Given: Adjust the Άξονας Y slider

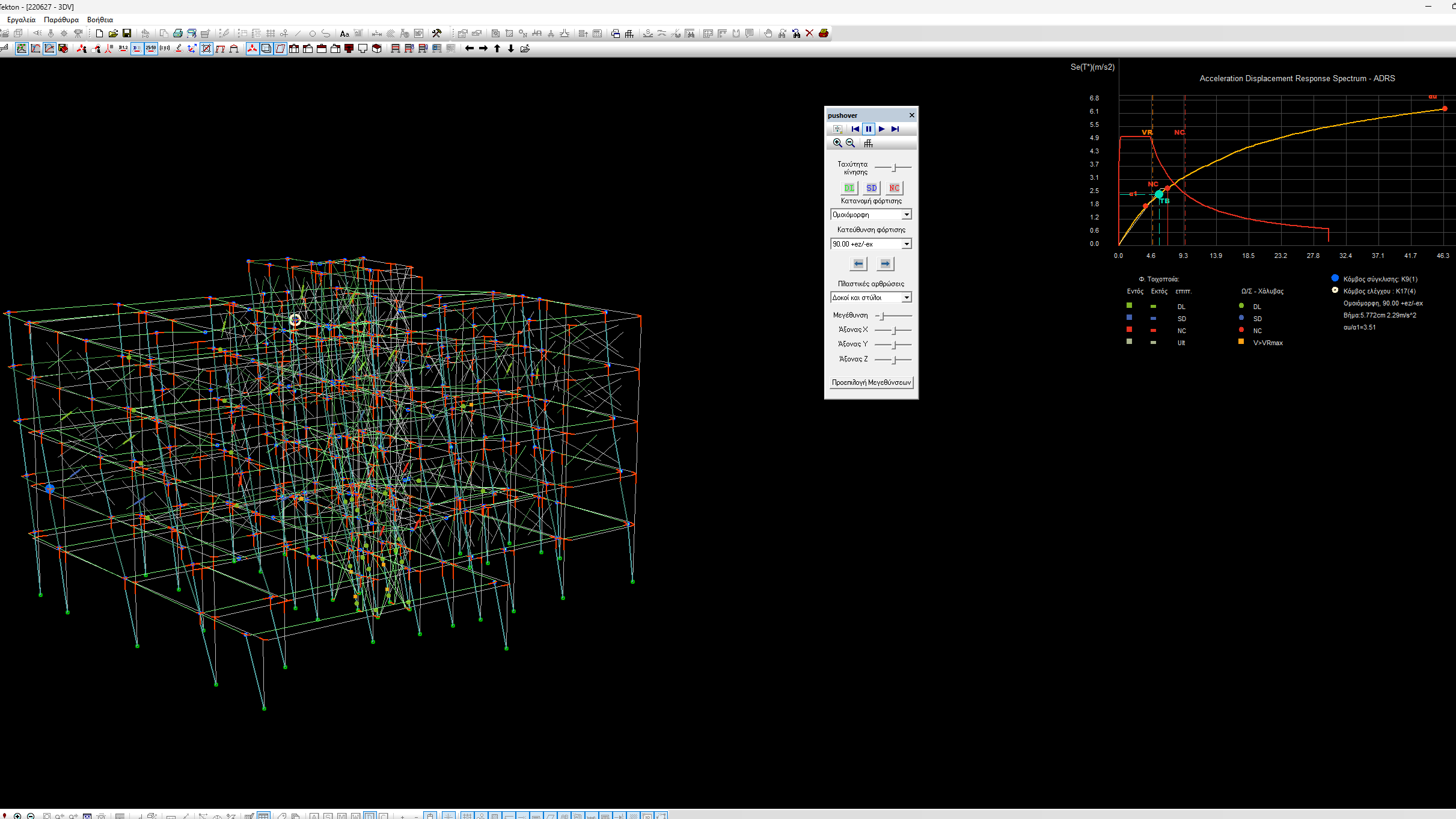Looking at the screenshot, I should point(893,345).
